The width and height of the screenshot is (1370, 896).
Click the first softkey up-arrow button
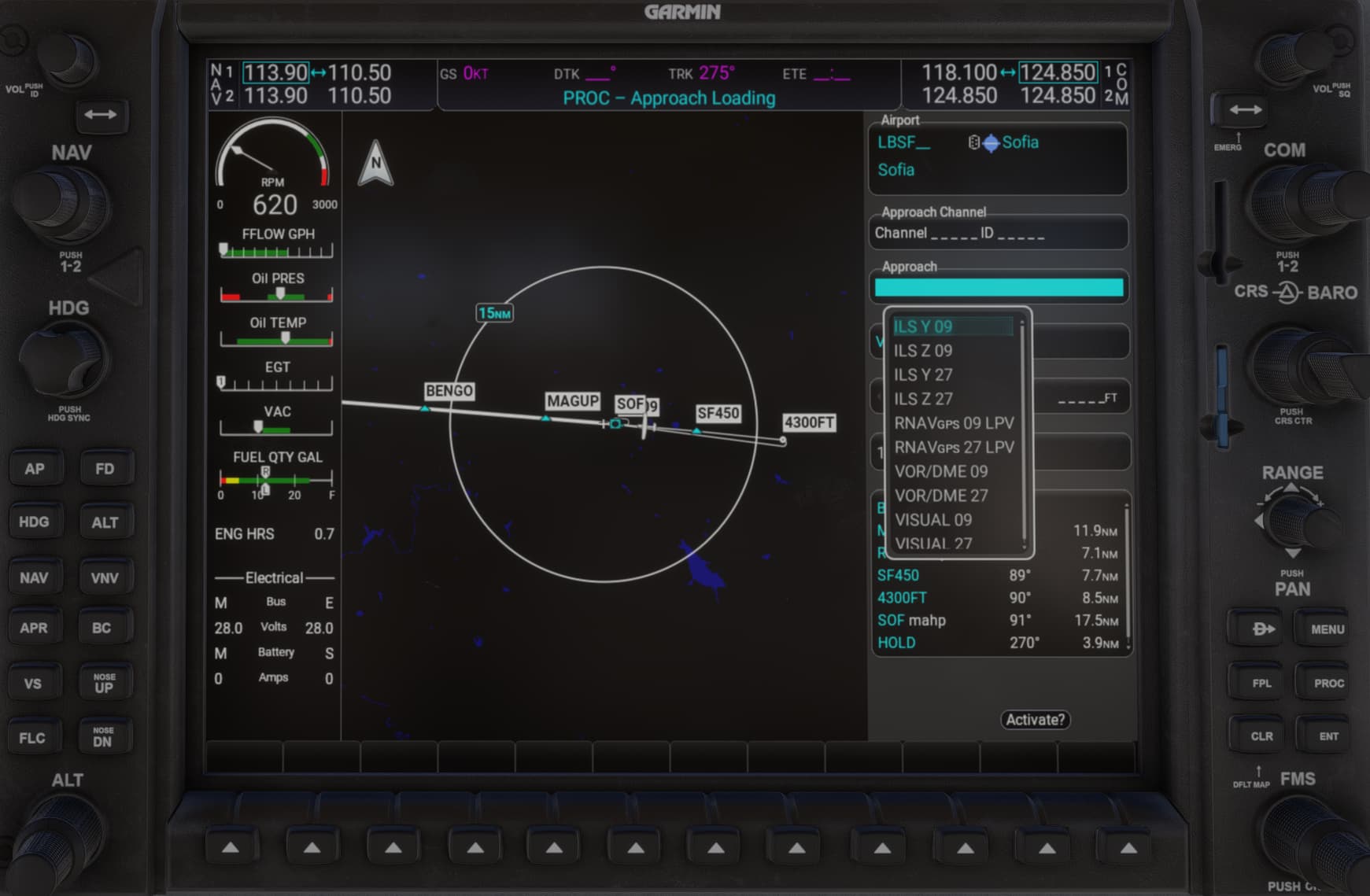[x=231, y=847]
